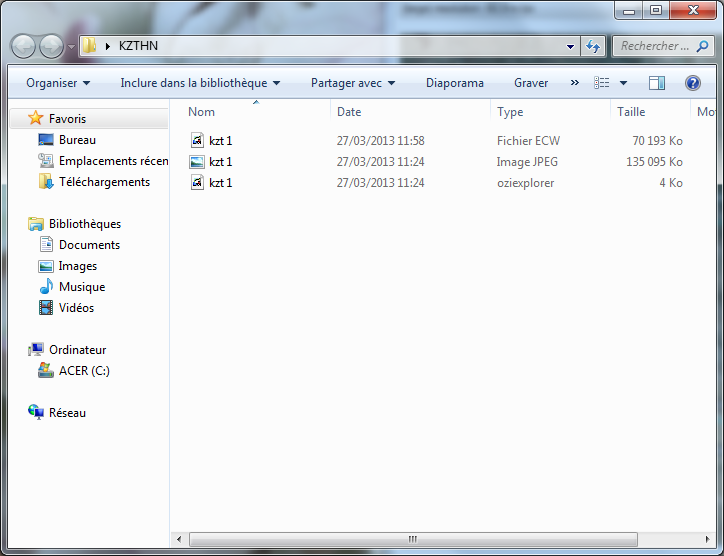Click the Diaporama toolbar button

point(454,83)
